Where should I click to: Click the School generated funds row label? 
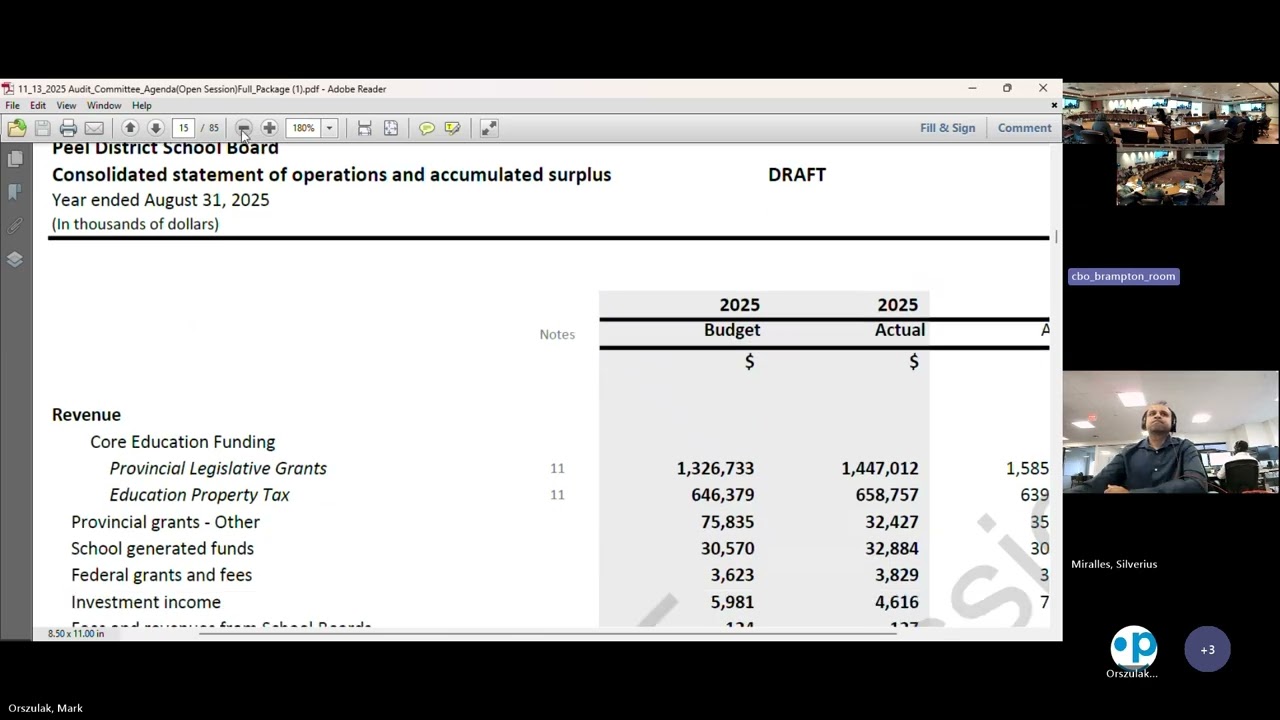[162, 549]
